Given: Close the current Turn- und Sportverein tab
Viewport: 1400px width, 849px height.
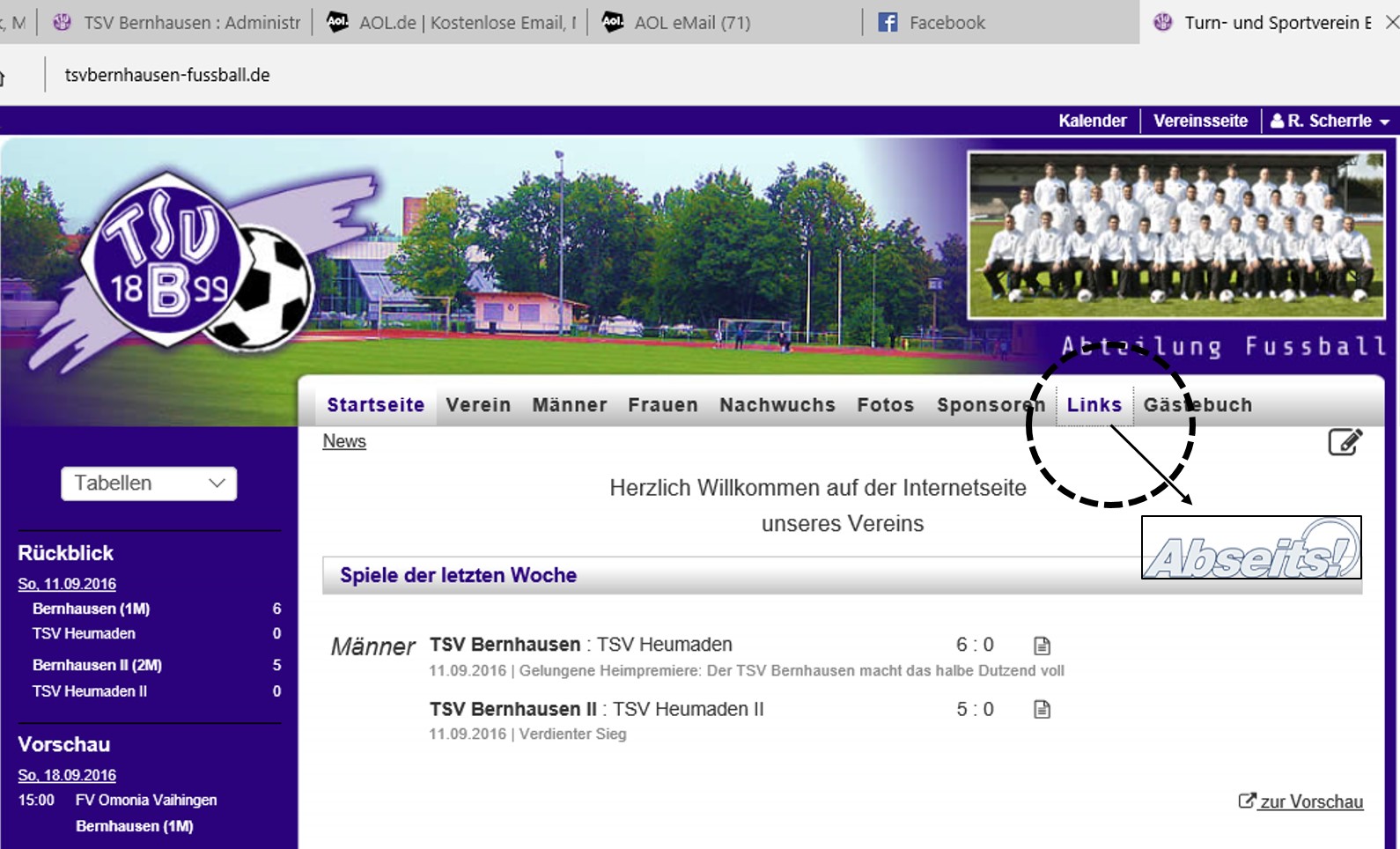Looking at the screenshot, I should tap(1391, 23).
